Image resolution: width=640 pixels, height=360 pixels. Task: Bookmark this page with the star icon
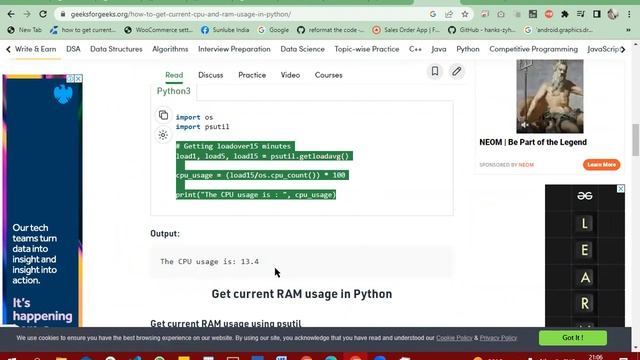pos(465,14)
